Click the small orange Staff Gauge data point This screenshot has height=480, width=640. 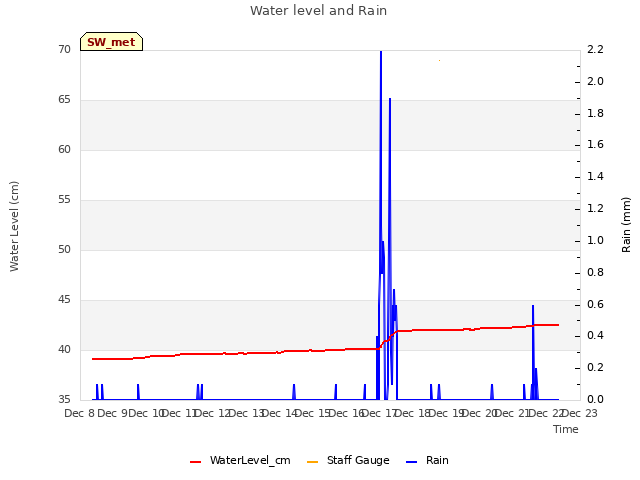[x=439, y=60]
